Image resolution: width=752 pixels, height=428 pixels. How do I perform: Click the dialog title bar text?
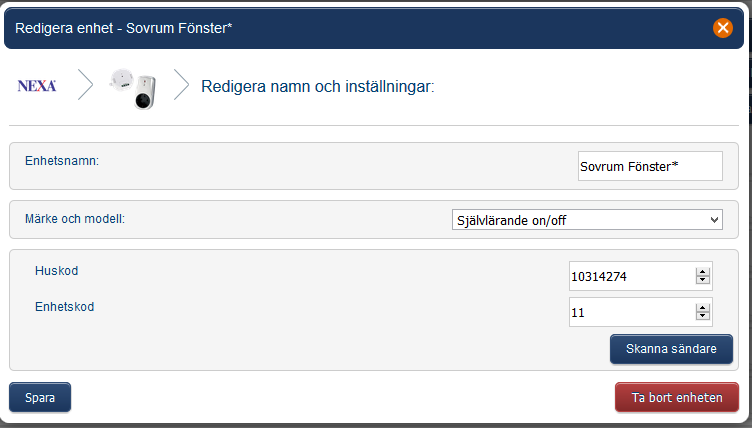(124, 28)
